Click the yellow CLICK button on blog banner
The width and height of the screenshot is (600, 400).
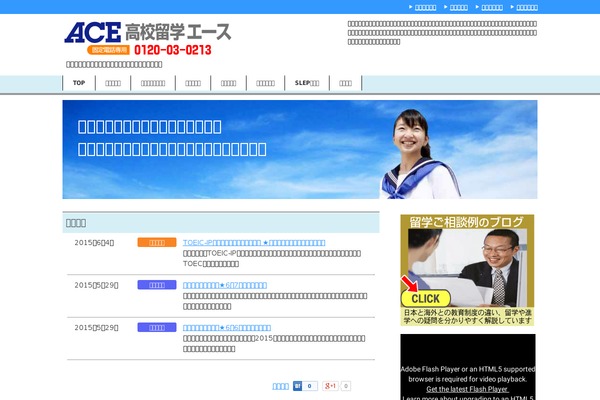426,298
